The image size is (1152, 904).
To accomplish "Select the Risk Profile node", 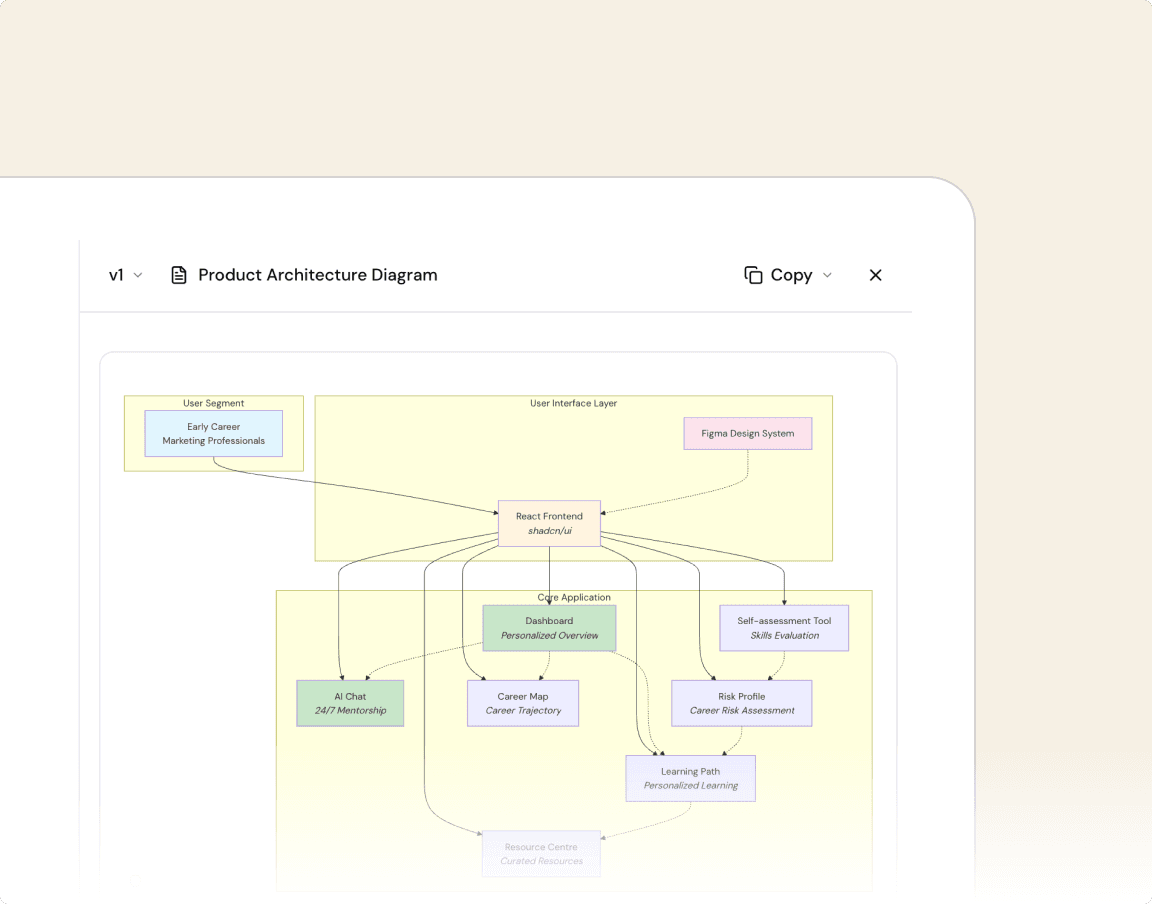I will pyautogui.click(x=741, y=703).
